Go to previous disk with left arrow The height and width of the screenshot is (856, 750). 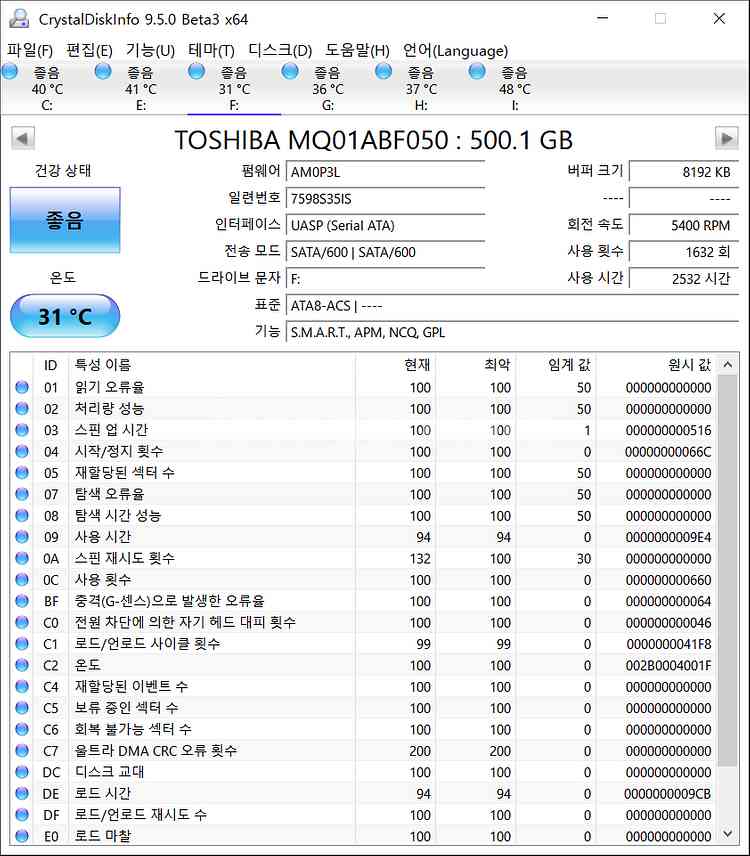tap(22, 139)
